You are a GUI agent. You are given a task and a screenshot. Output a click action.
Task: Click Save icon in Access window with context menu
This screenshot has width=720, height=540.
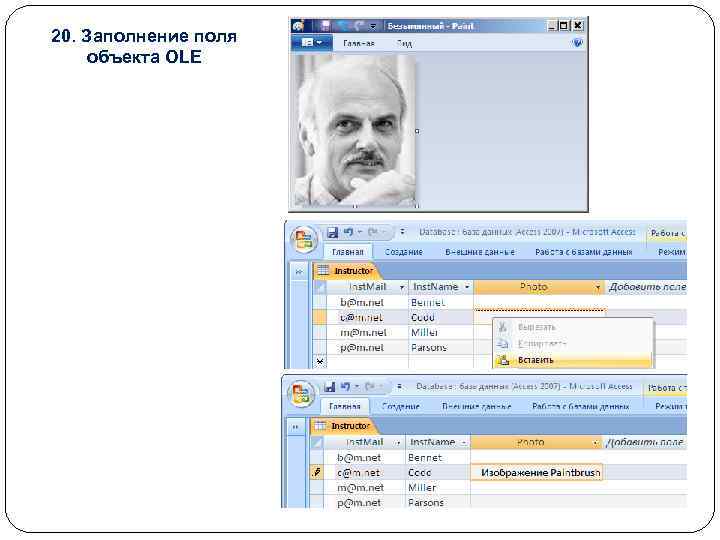[x=332, y=232]
